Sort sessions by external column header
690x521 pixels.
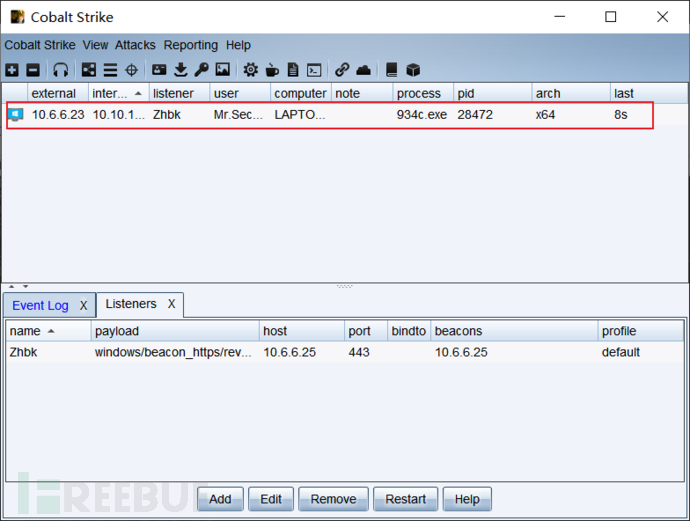(x=58, y=93)
